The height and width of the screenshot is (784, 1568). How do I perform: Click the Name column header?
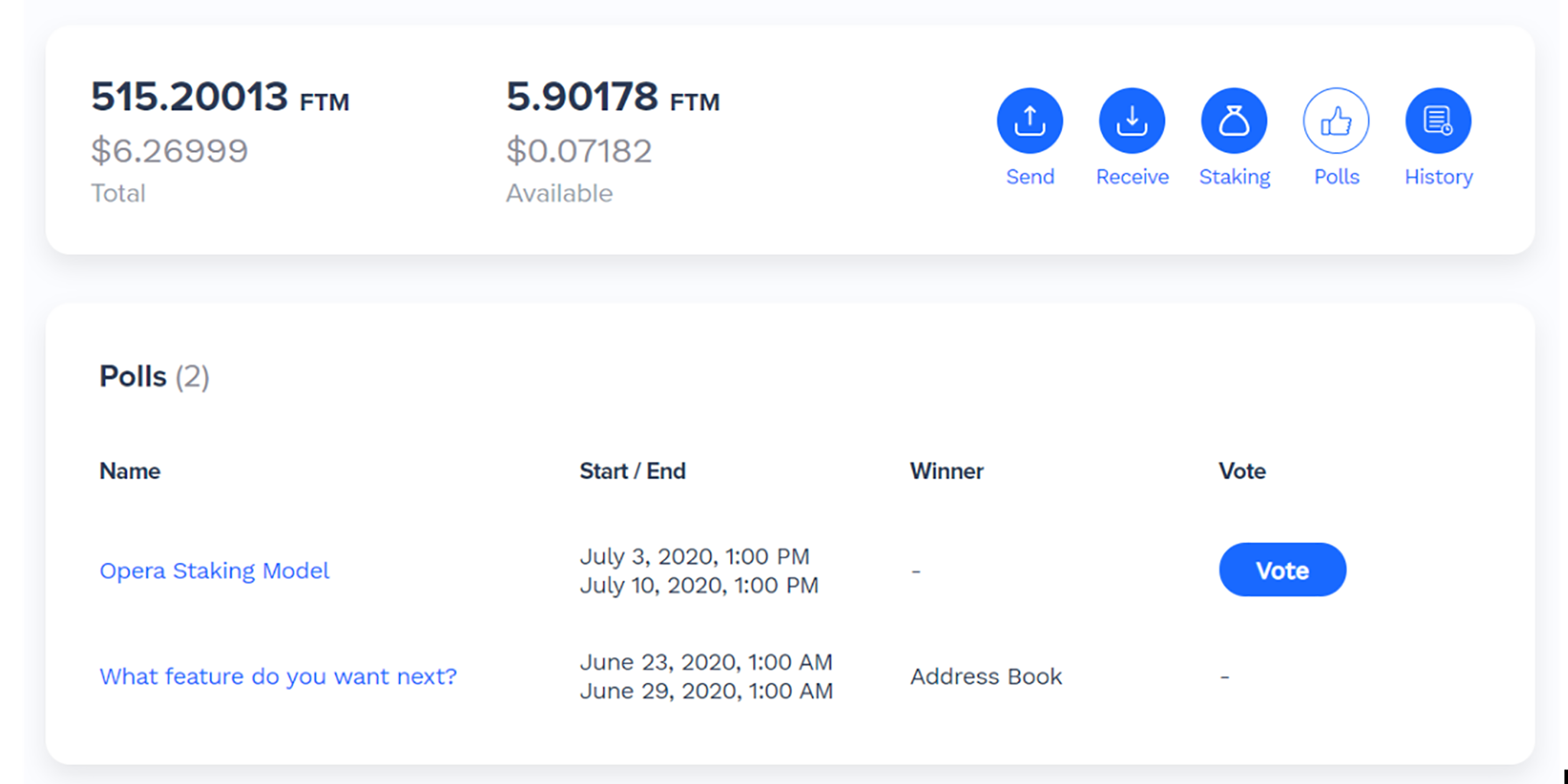click(130, 471)
